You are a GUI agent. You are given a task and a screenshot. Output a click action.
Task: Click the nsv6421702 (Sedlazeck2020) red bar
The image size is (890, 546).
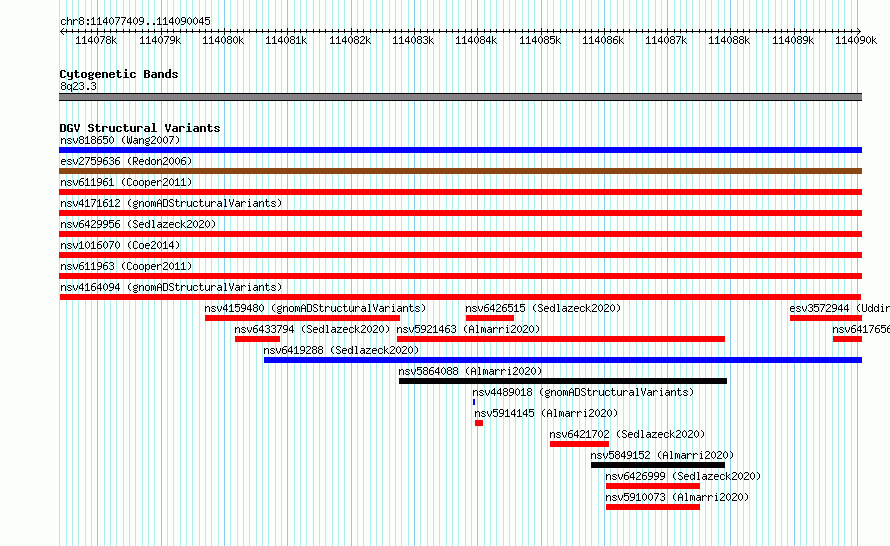pos(580,444)
